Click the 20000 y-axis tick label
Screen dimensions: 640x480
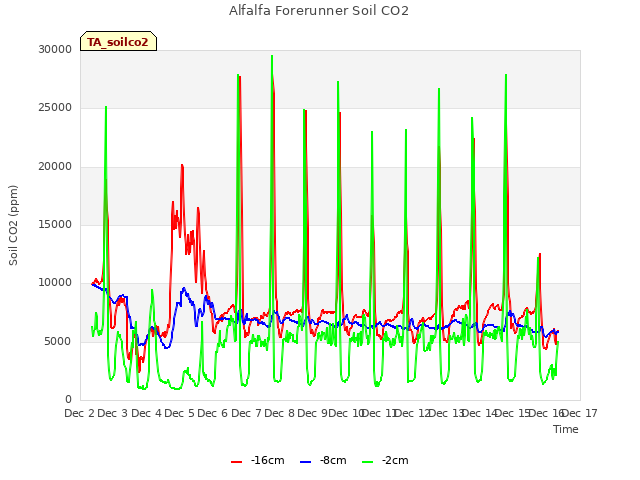pos(55,167)
